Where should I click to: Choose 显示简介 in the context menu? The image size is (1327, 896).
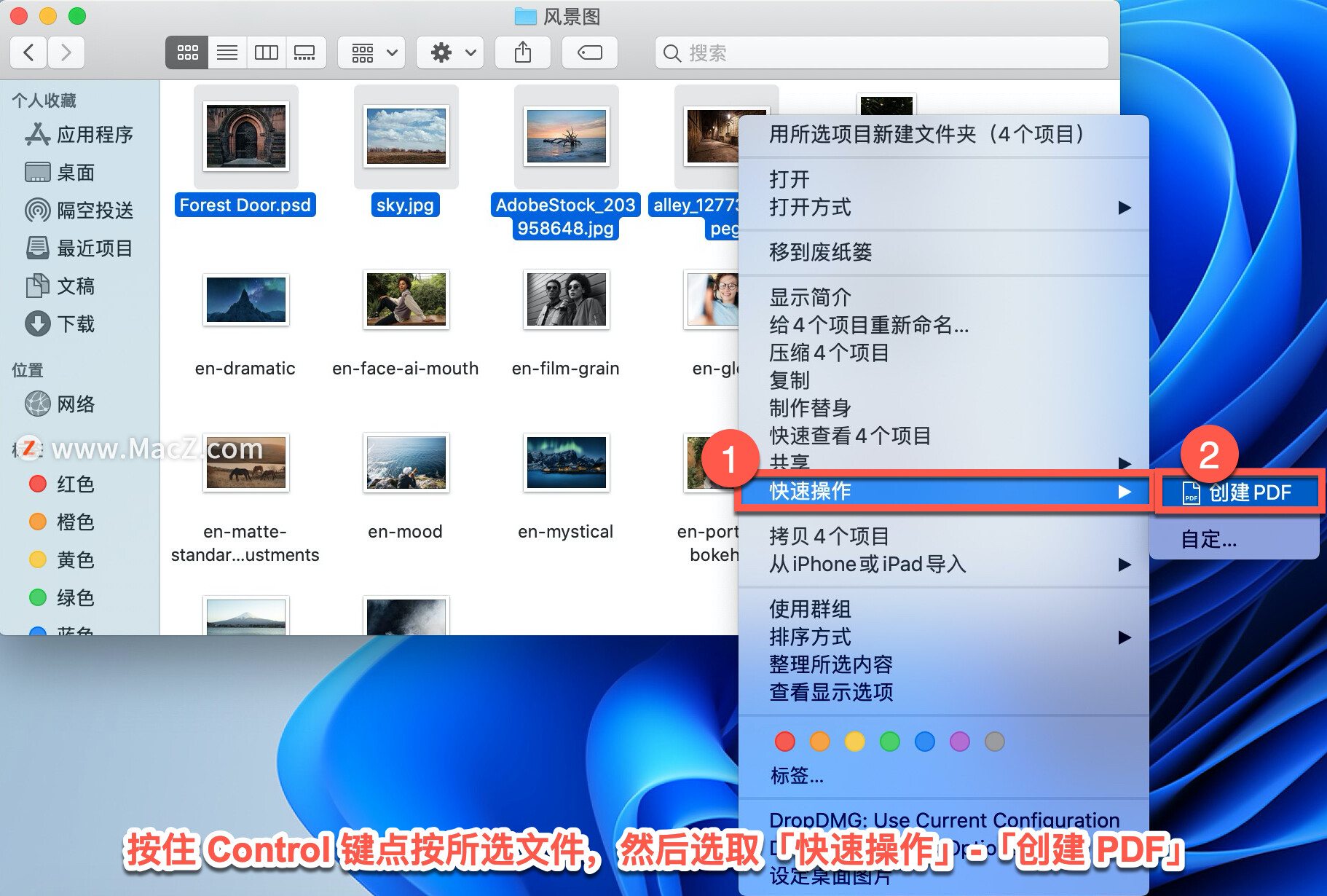[x=944, y=298]
